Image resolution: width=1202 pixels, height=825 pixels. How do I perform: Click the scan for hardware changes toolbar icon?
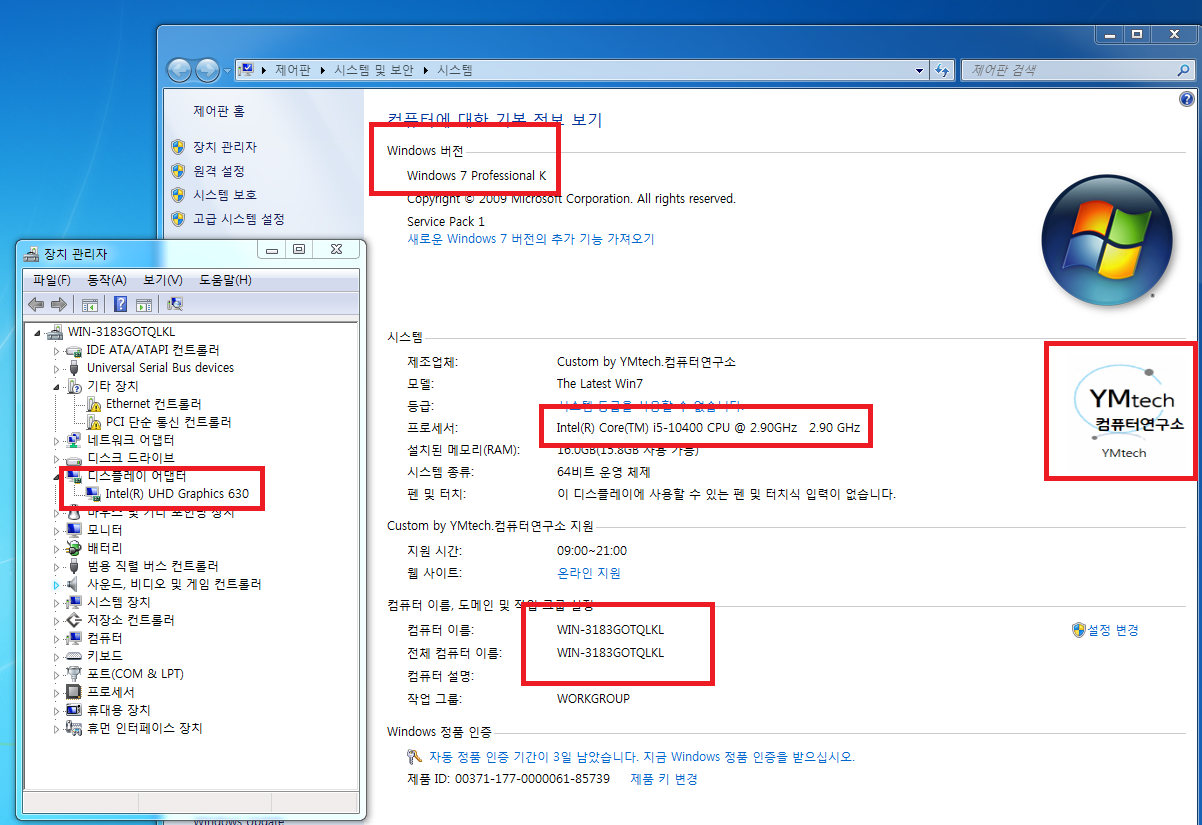coord(175,304)
